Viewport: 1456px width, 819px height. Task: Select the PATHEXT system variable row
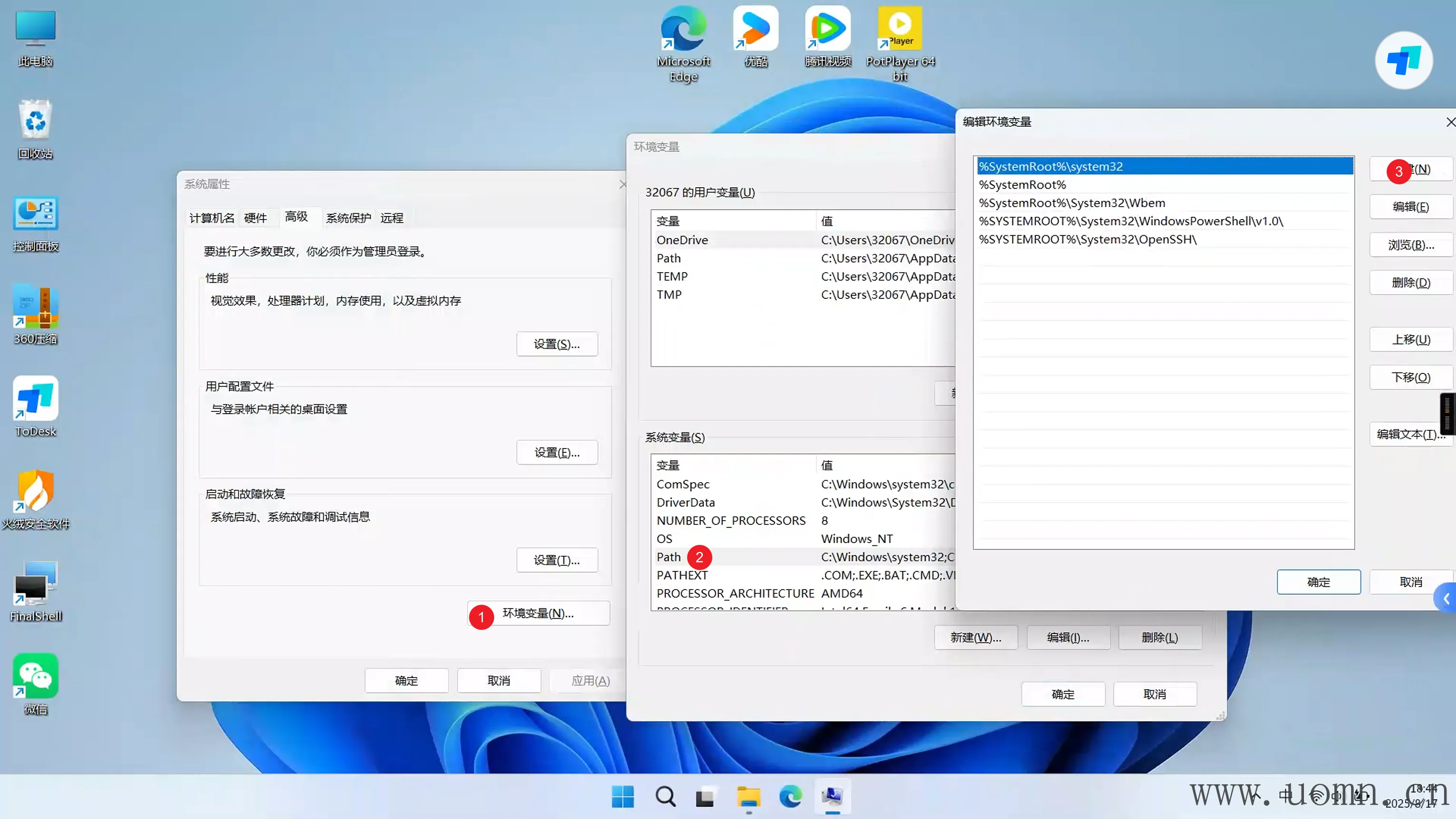682,575
